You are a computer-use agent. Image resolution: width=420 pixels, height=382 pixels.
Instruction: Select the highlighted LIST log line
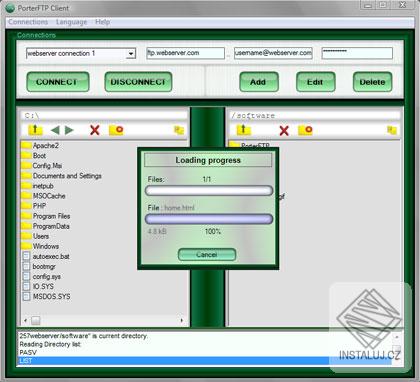tap(205, 361)
